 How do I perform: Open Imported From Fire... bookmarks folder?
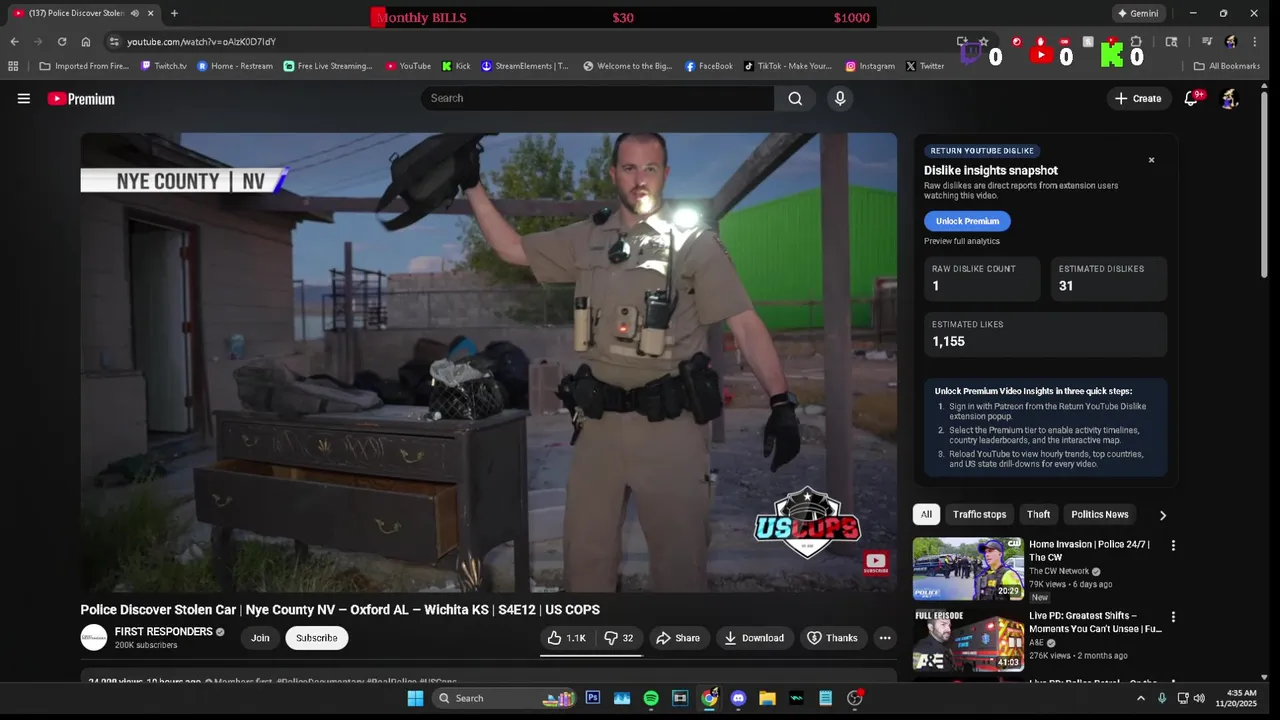(x=85, y=66)
